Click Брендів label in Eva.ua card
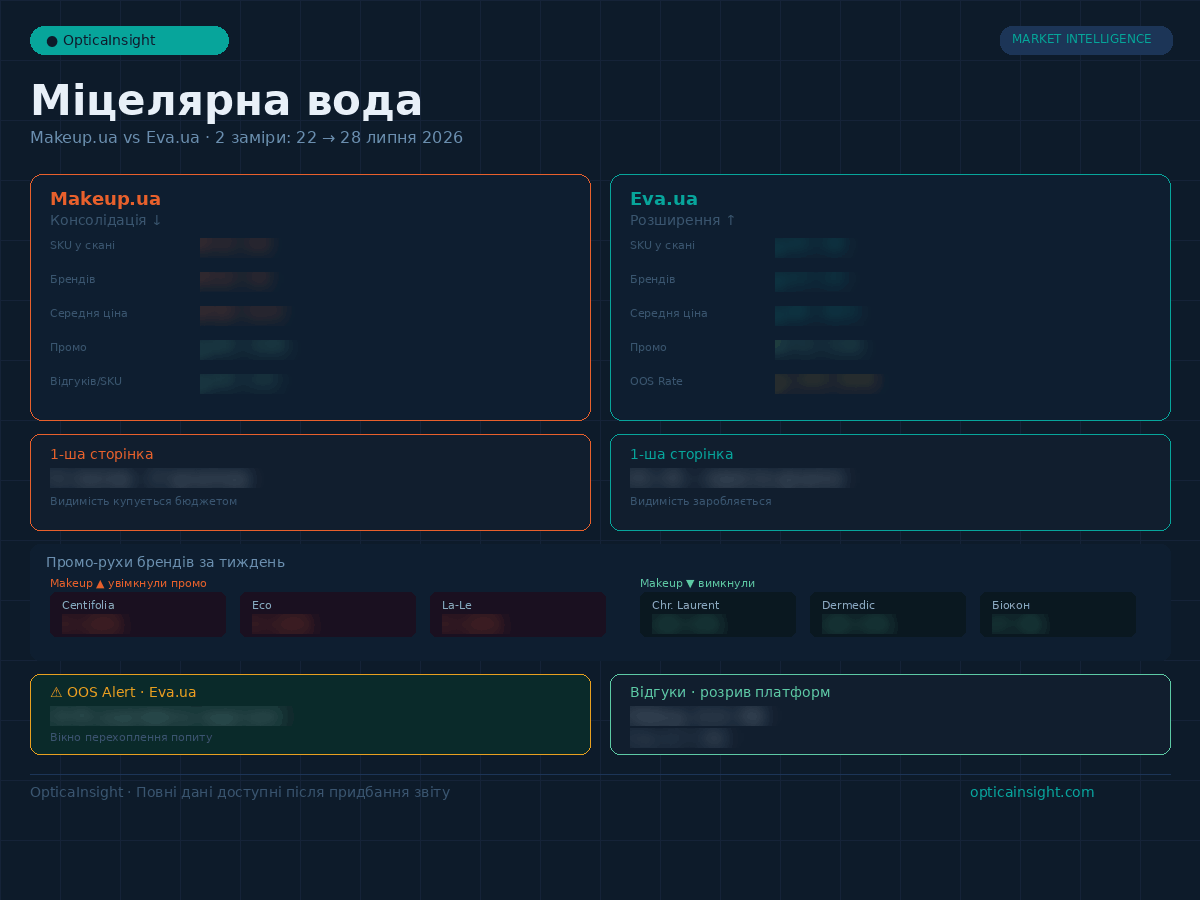 [x=653, y=279]
